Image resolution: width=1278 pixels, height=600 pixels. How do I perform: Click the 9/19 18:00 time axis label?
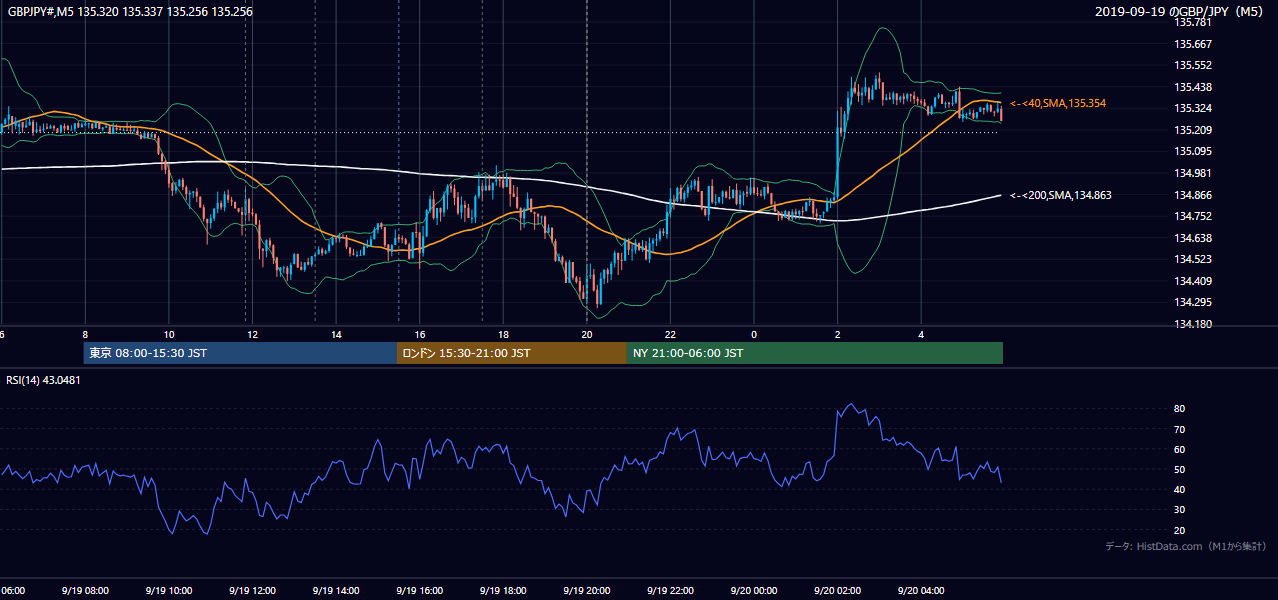pyautogui.click(x=503, y=591)
